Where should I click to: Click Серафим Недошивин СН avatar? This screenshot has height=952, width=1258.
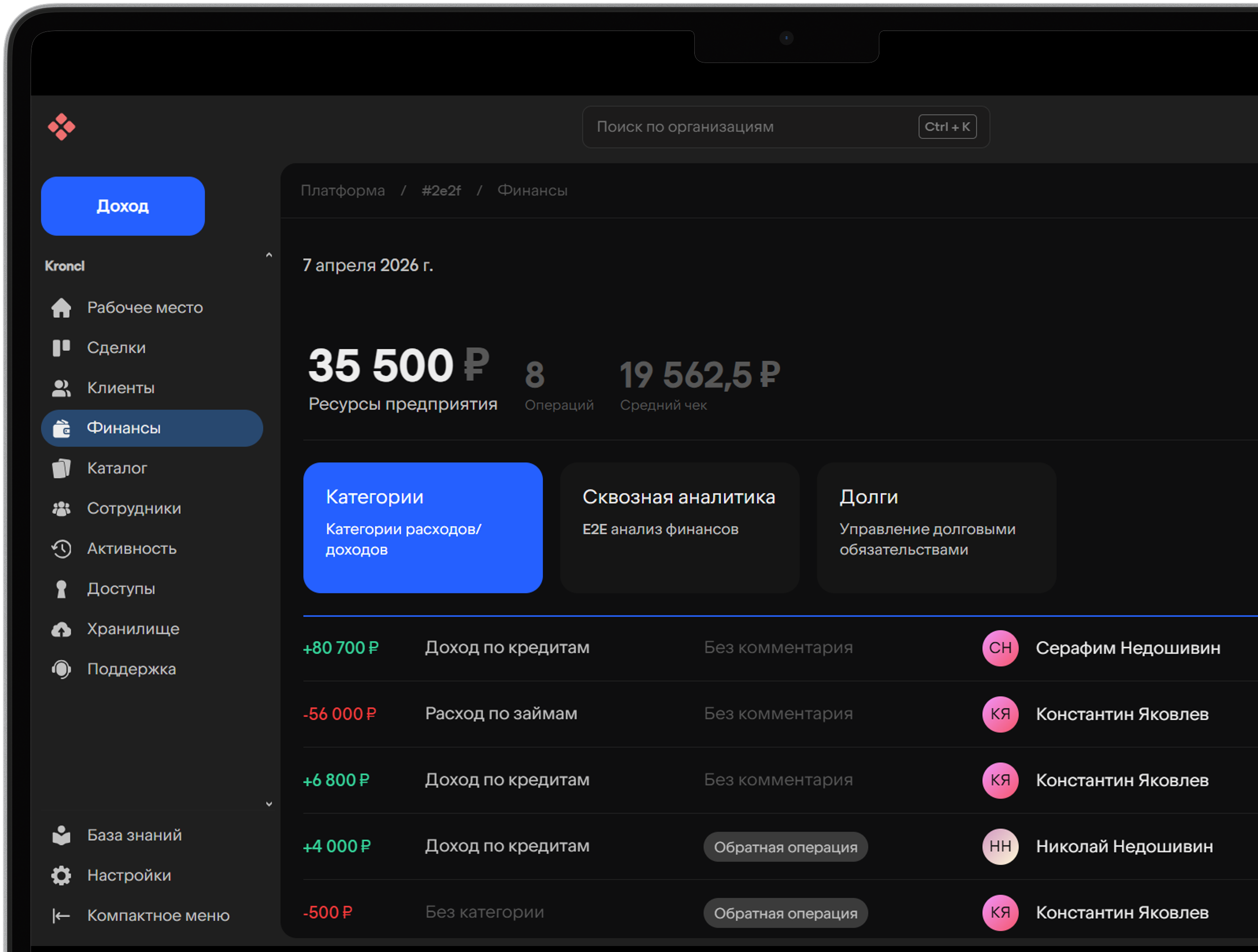point(1000,648)
